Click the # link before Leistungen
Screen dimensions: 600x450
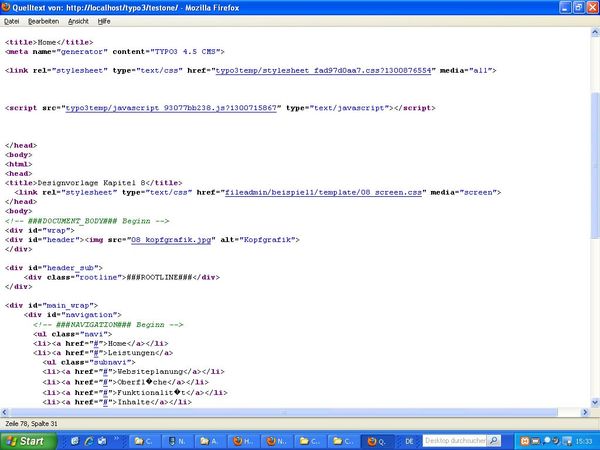(x=96, y=353)
